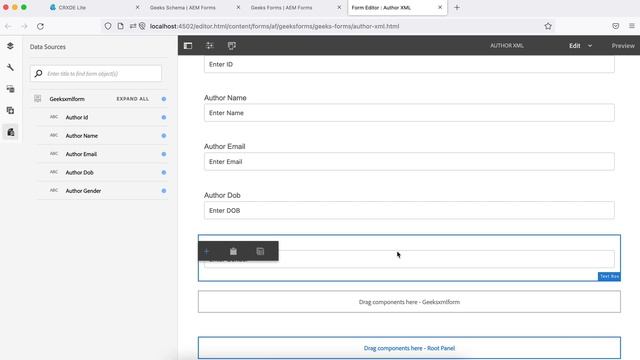Image resolution: width=640 pixels, height=360 pixels.
Task: Toggle the side panel icon in editor toolbar
Action: tap(188, 46)
